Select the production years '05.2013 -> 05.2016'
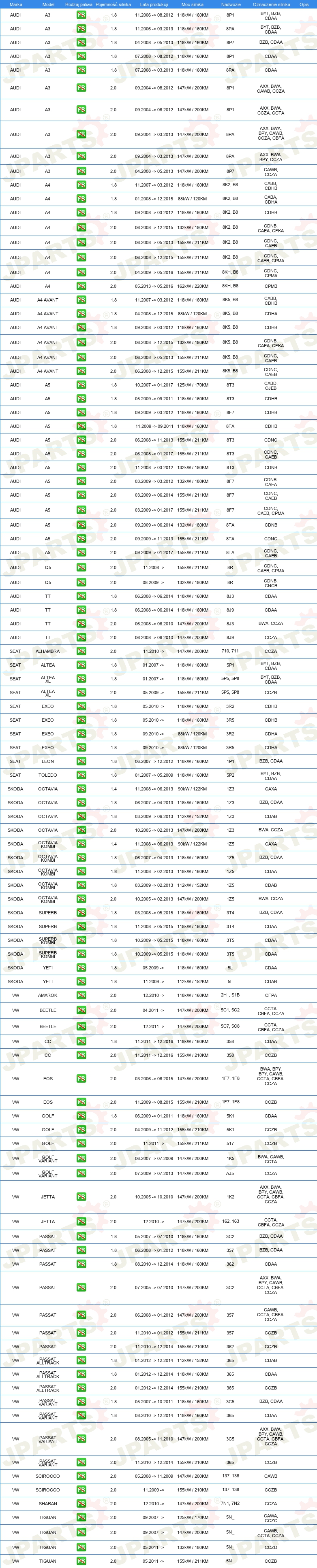Image resolution: width=317 pixels, height=1568 pixels. [x=154, y=286]
